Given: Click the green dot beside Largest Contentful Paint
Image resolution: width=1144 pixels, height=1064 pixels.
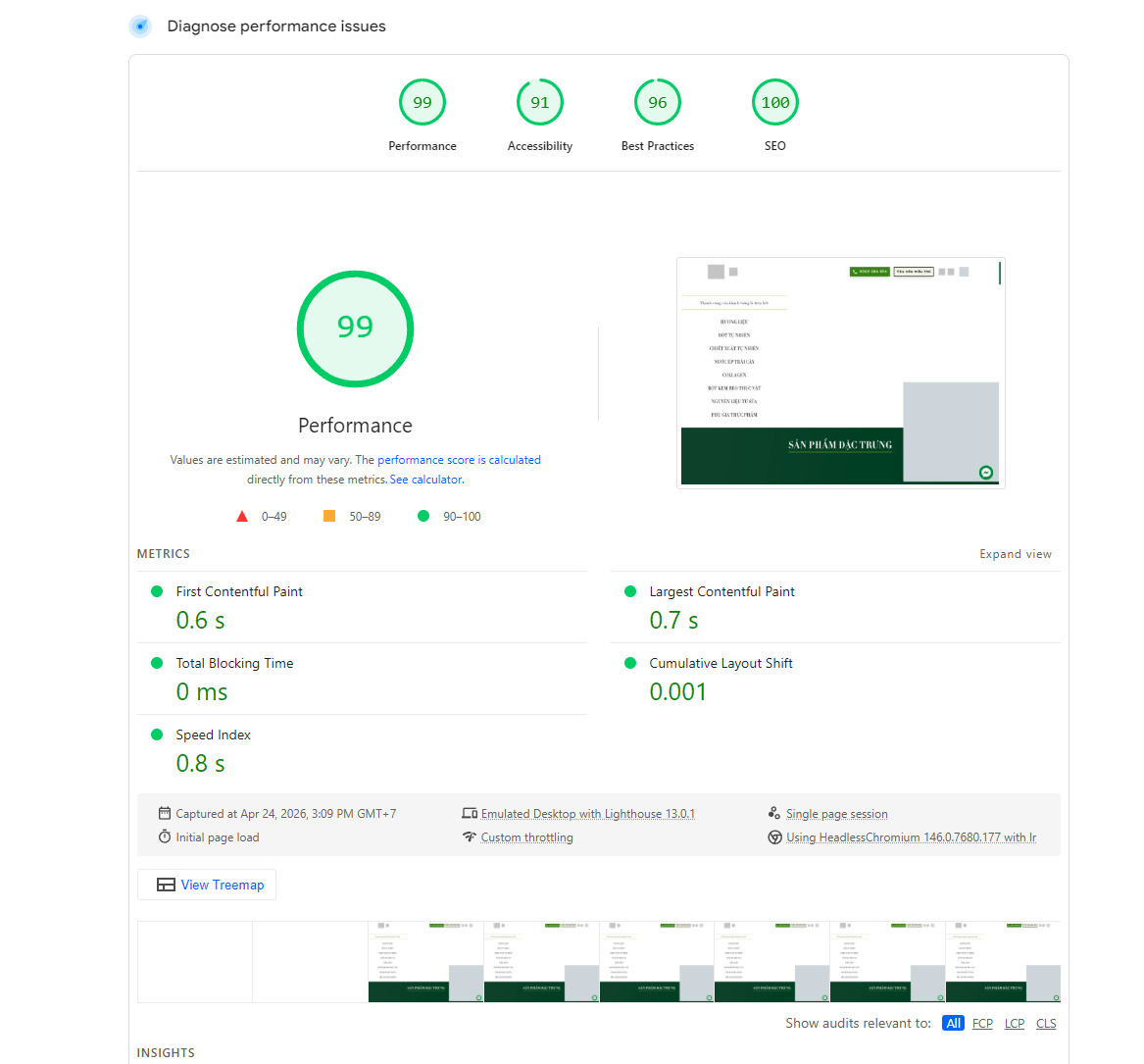Looking at the screenshot, I should click(x=630, y=591).
